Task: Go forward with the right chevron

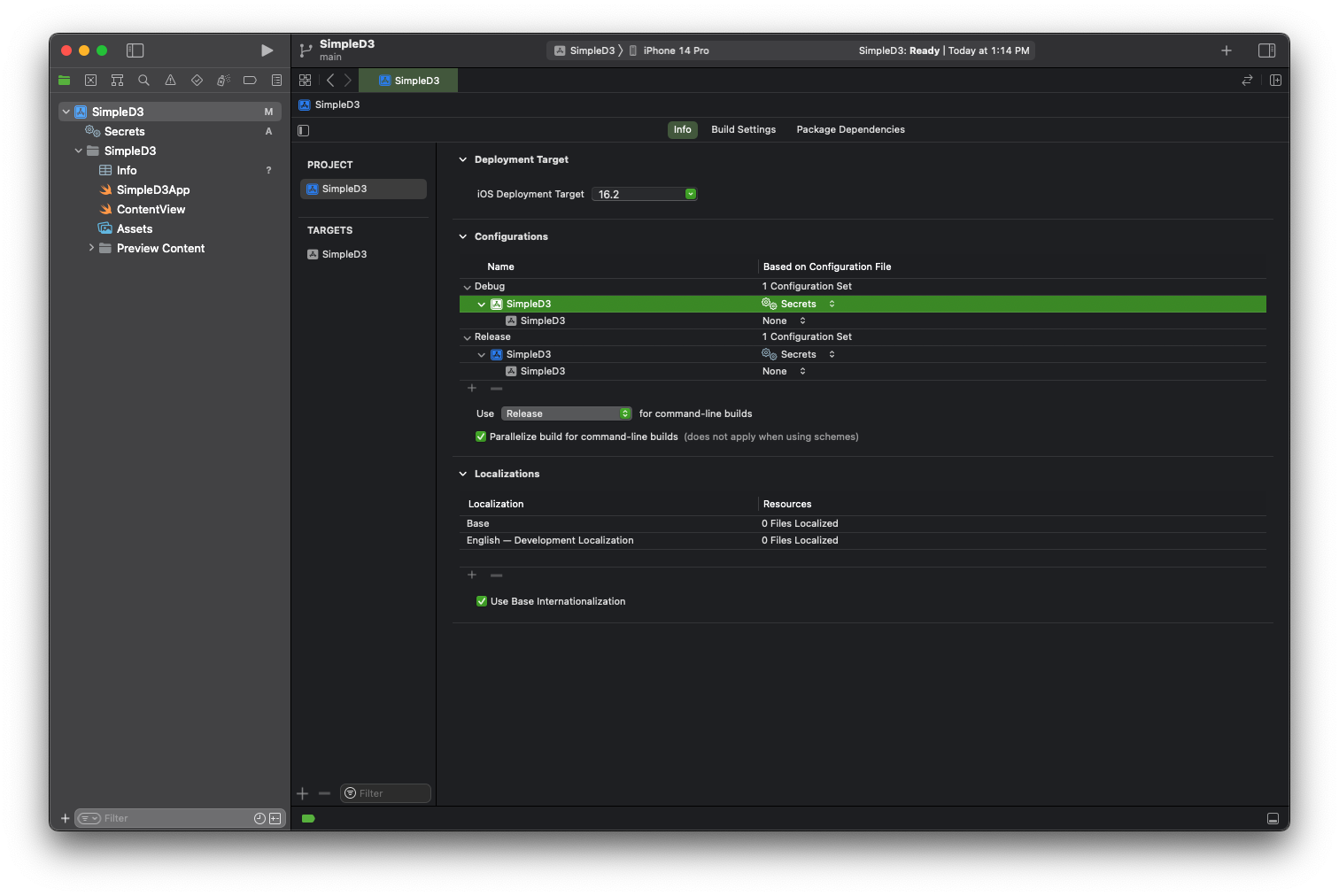Action: click(348, 81)
